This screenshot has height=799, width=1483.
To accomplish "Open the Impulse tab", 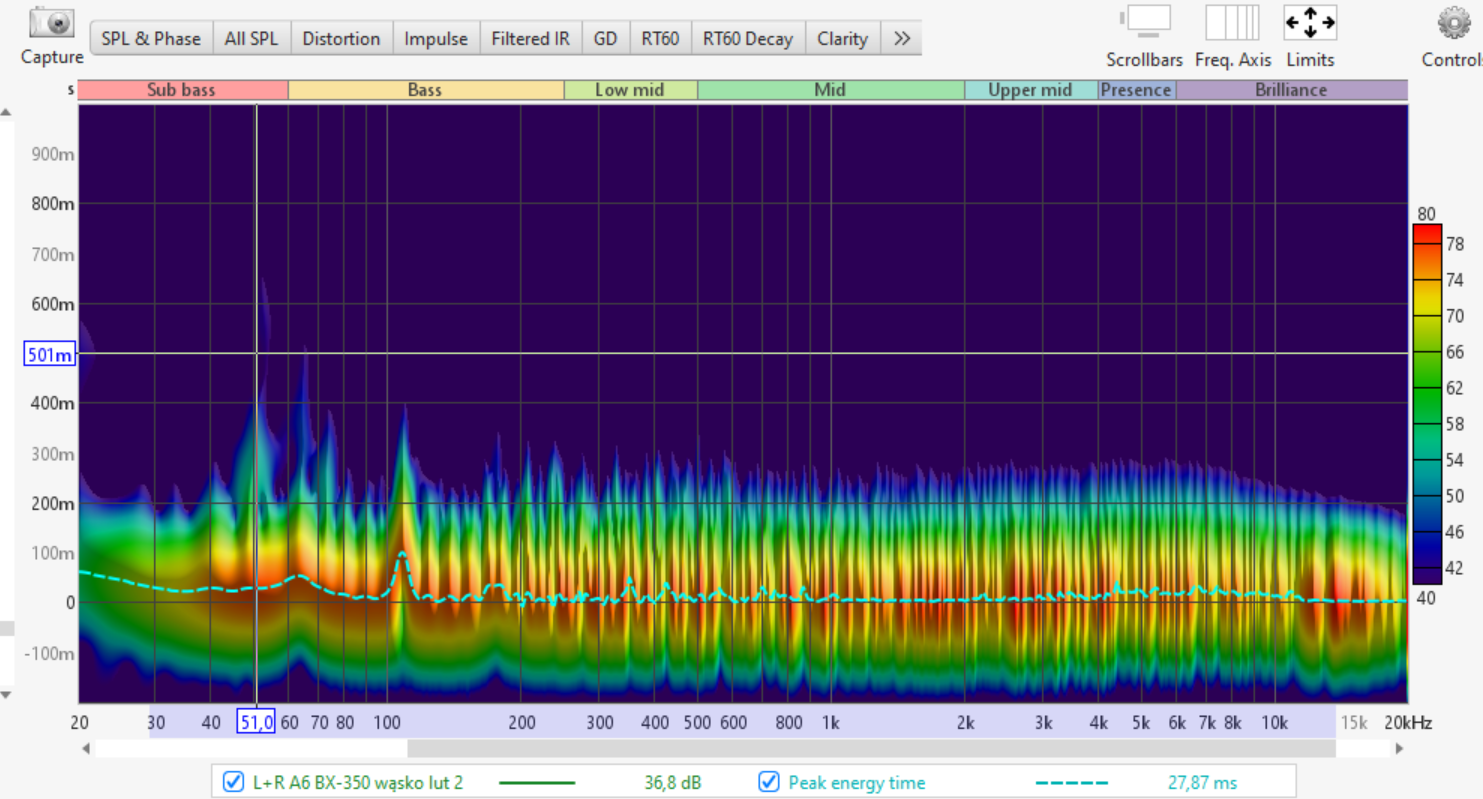I will click(x=435, y=38).
